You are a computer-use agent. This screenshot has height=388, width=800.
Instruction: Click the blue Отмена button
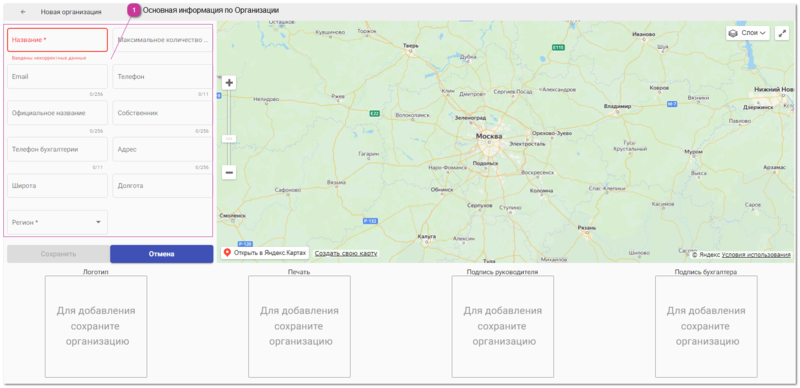[162, 254]
